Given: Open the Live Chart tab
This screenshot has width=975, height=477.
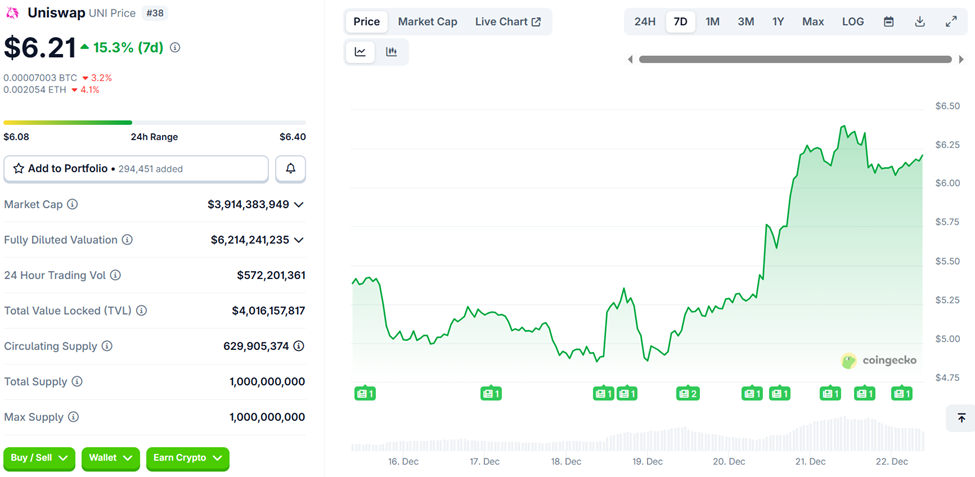Looking at the screenshot, I should tap(508, 22).
